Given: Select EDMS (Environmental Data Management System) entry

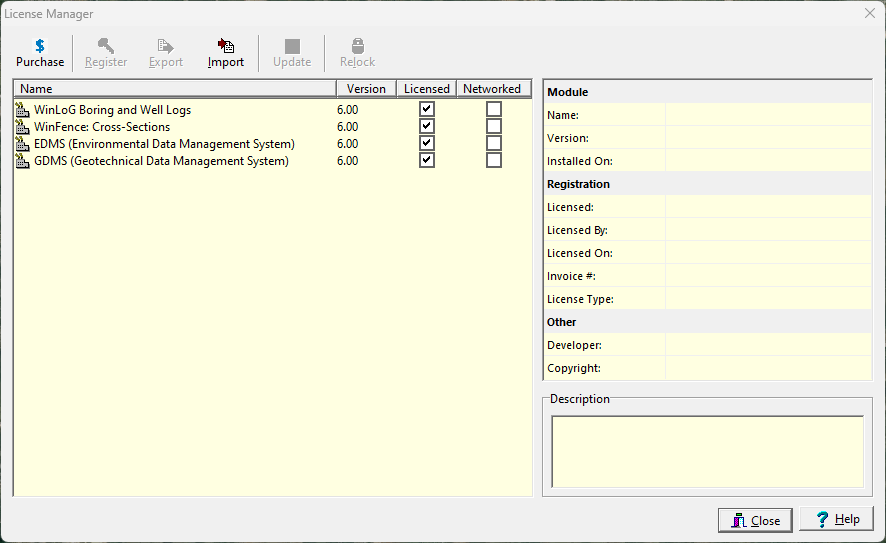Looking at the screenshot, I should [x=164, y=144].
